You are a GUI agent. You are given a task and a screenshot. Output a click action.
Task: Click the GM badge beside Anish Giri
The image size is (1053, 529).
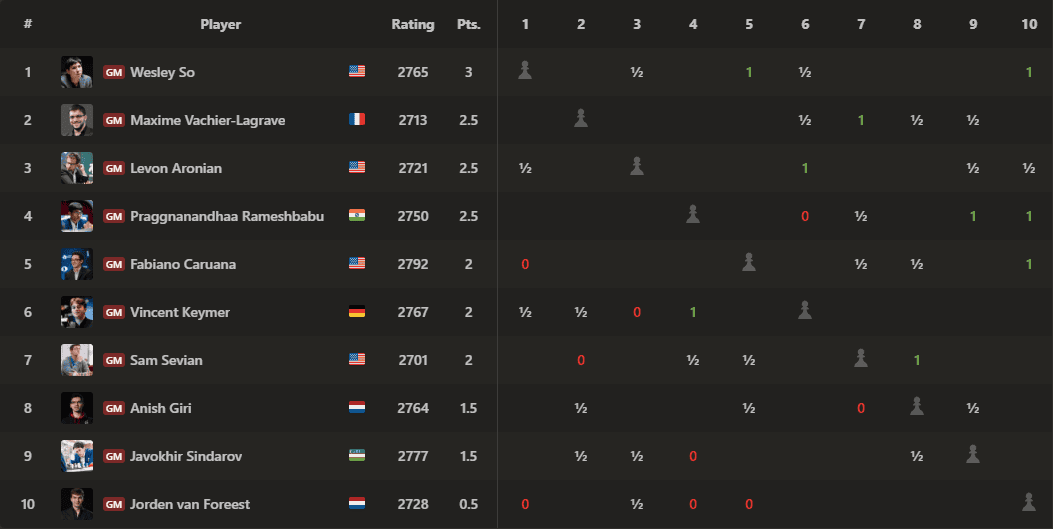113,408
